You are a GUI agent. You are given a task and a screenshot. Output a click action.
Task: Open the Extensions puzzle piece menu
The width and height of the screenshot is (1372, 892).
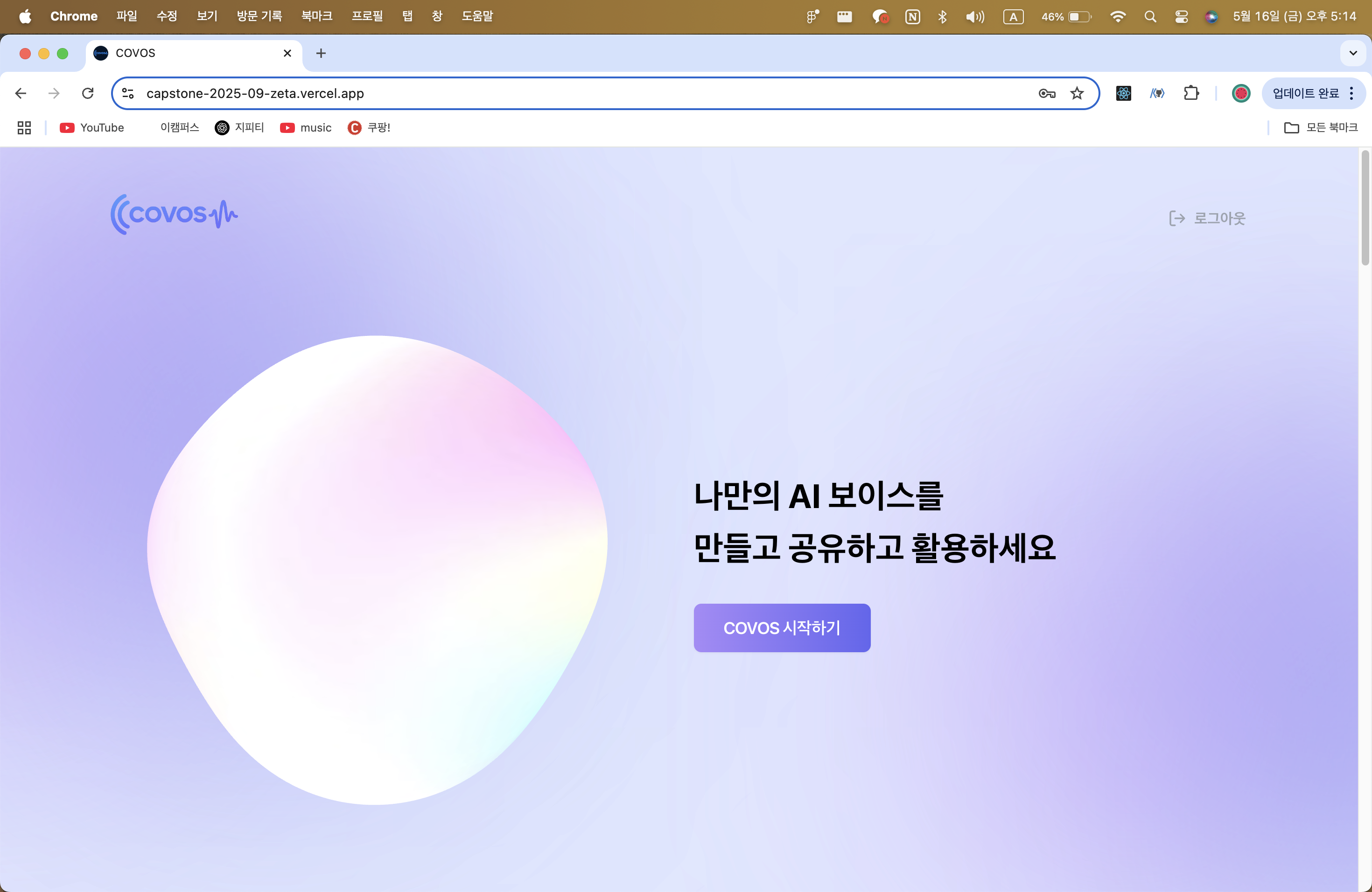[1191, 93]
